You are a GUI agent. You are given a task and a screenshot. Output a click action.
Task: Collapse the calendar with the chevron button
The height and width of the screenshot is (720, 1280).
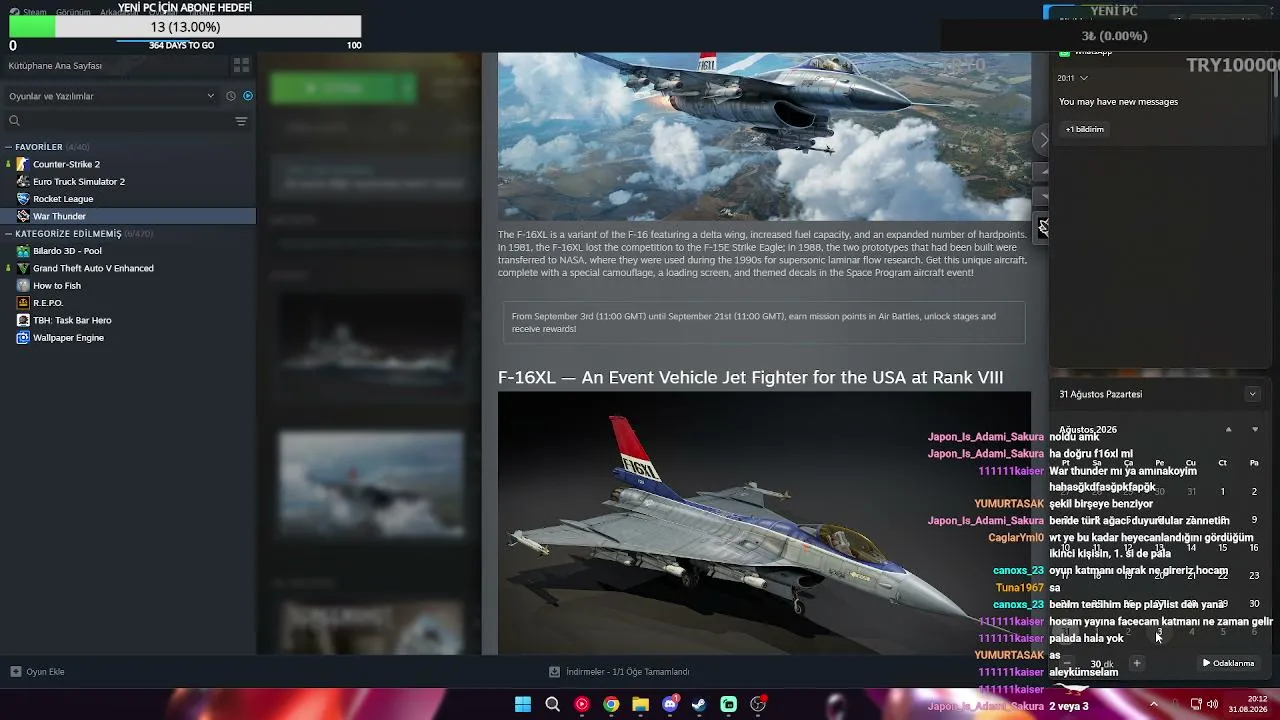[x=1252, y=394]
